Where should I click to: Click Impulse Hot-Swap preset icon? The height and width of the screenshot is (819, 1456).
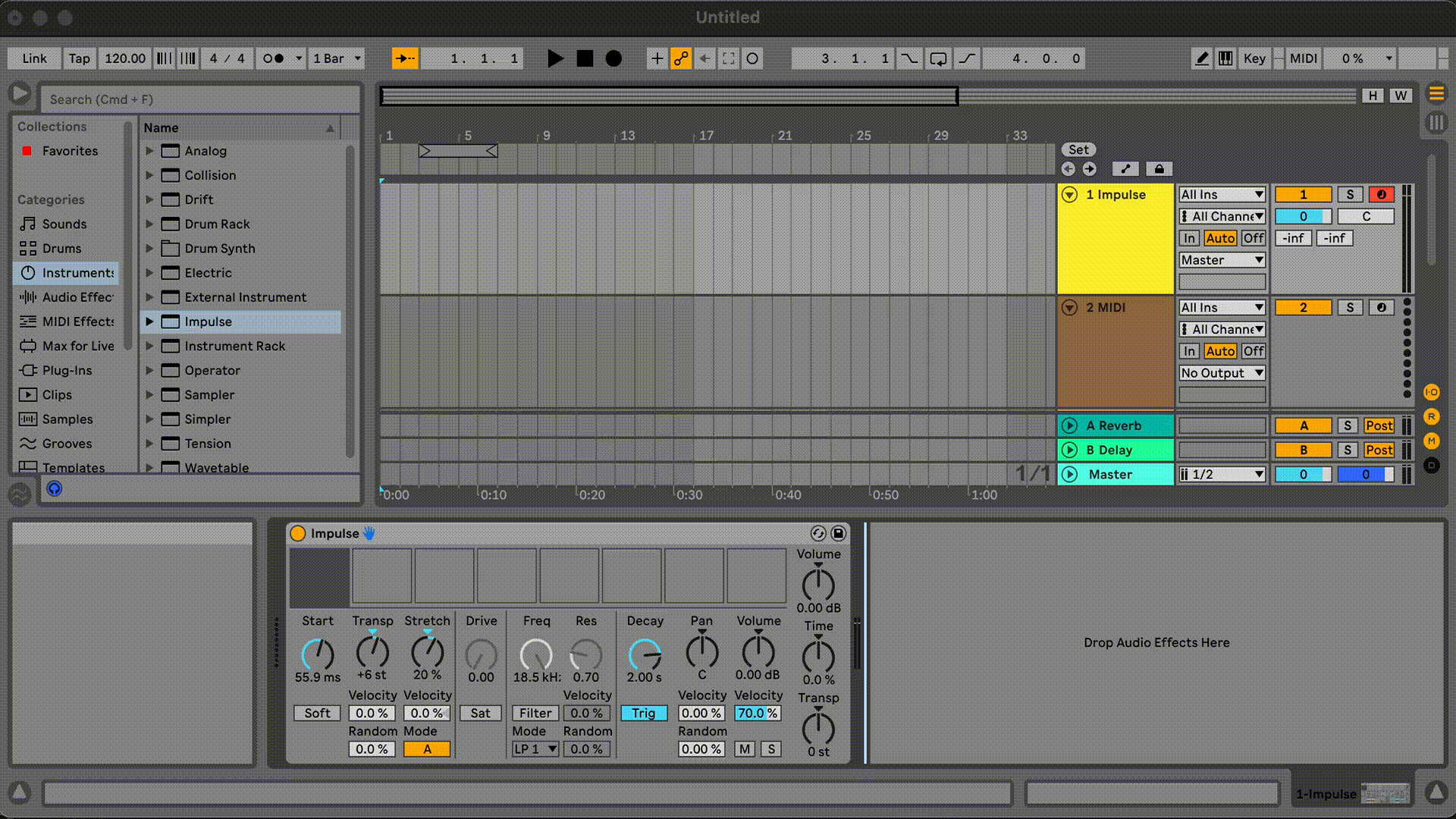point(818,533)
